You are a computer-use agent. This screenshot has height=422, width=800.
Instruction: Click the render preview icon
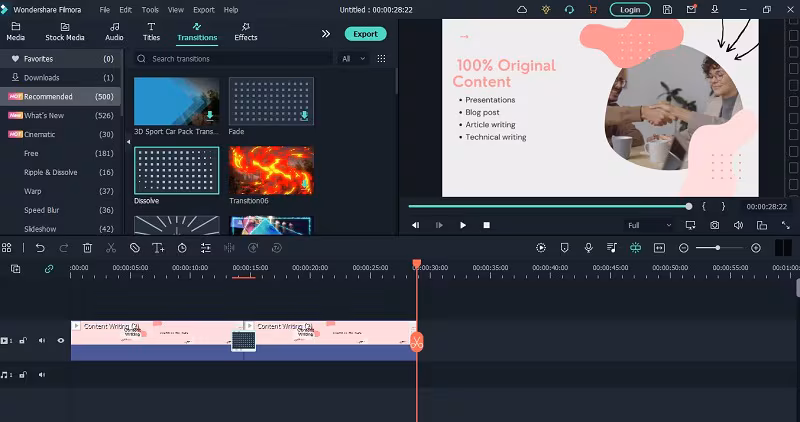pos(541,248)
